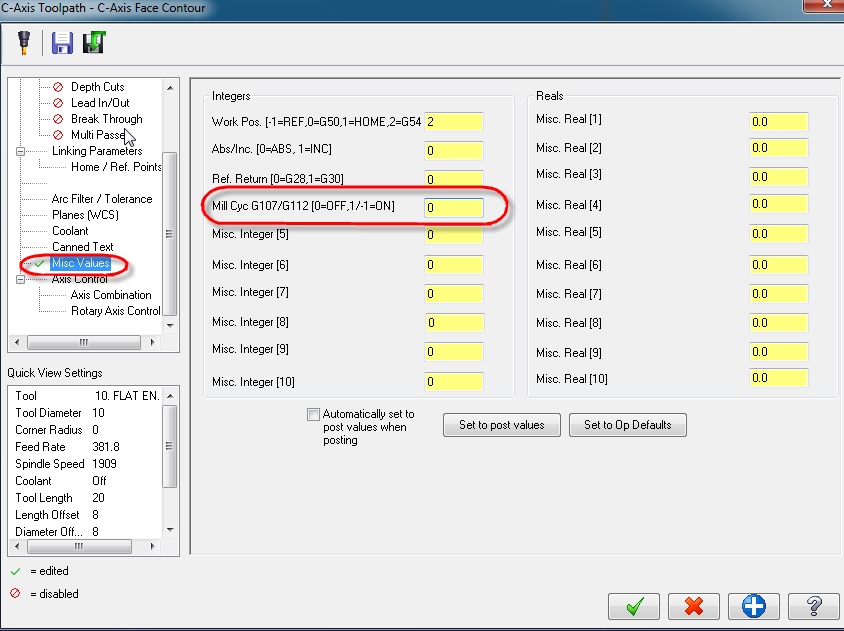Select Lead In/Out tree item

100,103
